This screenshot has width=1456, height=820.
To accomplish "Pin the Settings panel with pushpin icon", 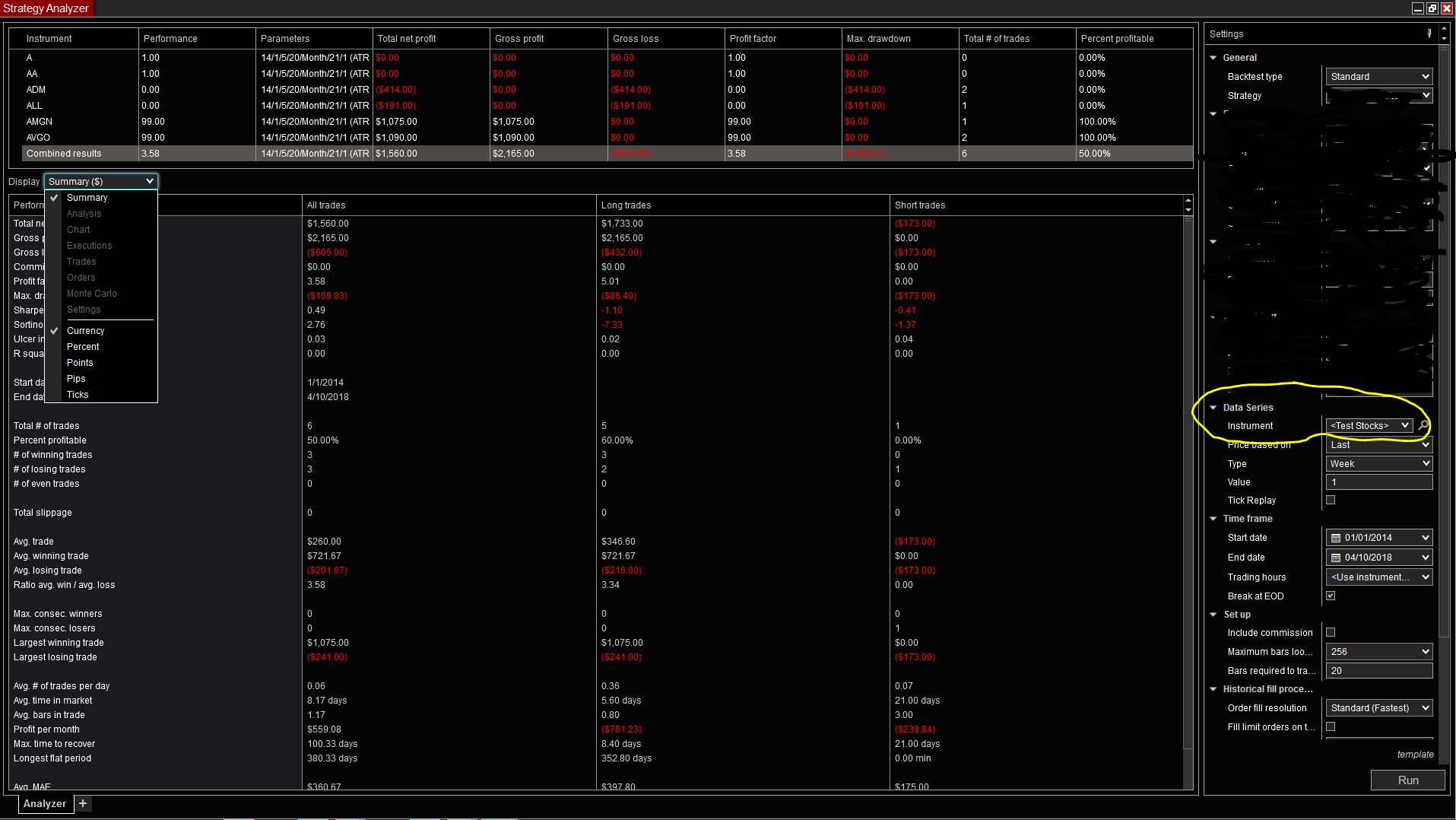I will [1429, 33].
